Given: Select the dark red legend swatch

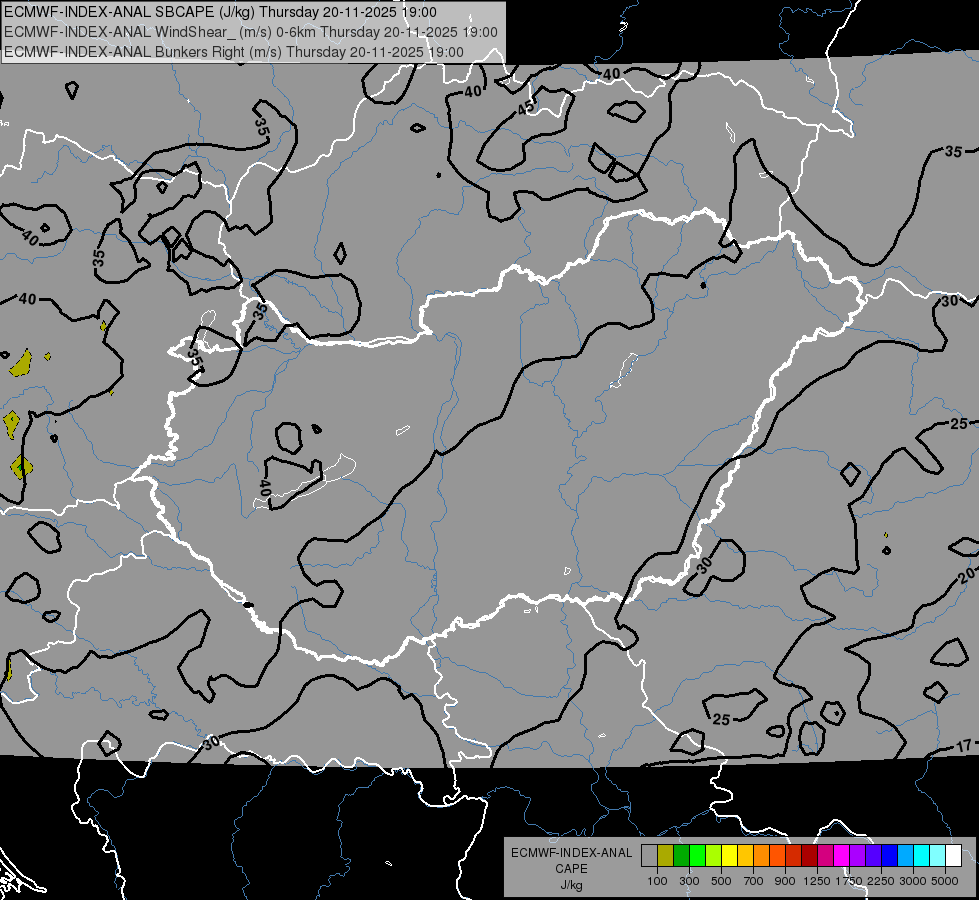Looking at the screenshot, I should tap(809, 856).
